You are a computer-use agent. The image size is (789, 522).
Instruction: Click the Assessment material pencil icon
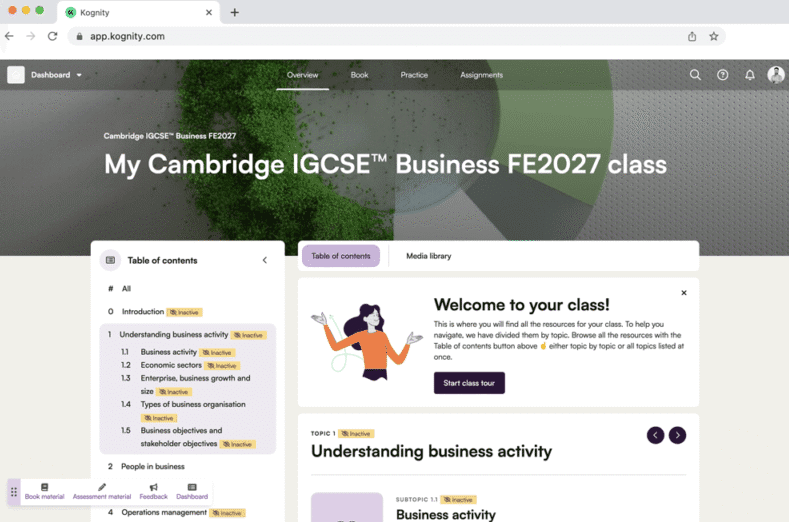point(102,487)
